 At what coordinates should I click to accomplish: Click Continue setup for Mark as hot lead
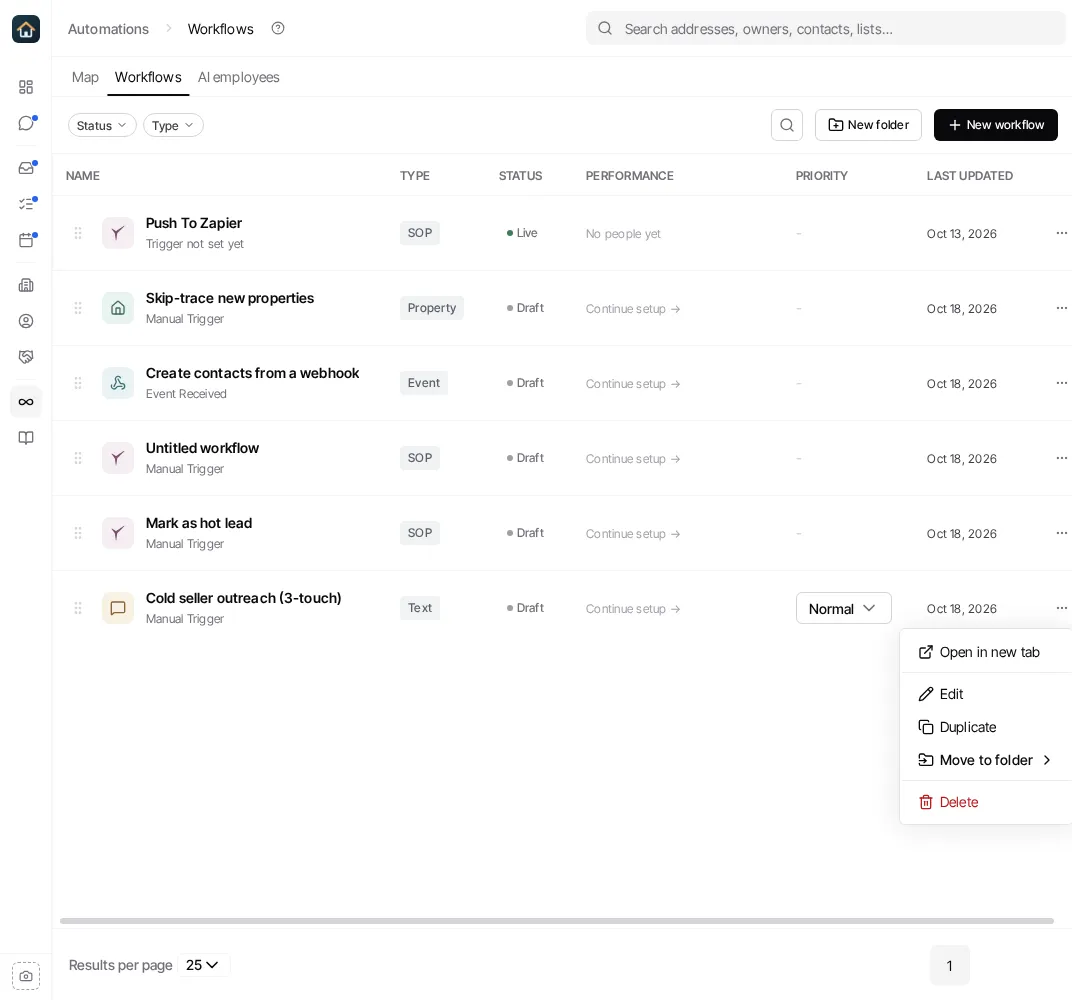[x=632, y=534]
